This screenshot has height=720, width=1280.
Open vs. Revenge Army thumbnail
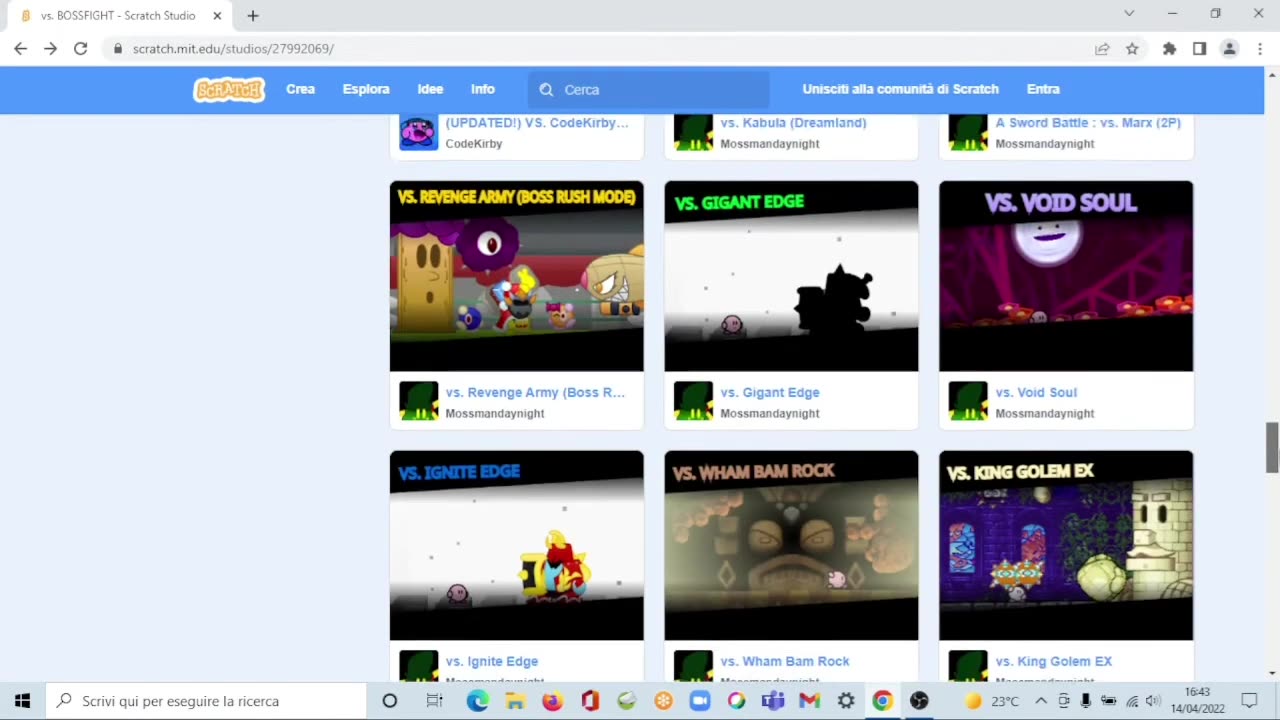[x=517, y=276]
